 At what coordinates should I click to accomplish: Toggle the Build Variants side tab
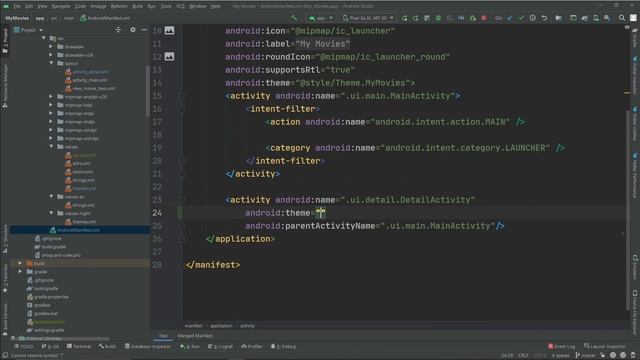click(x=5, y=319)
